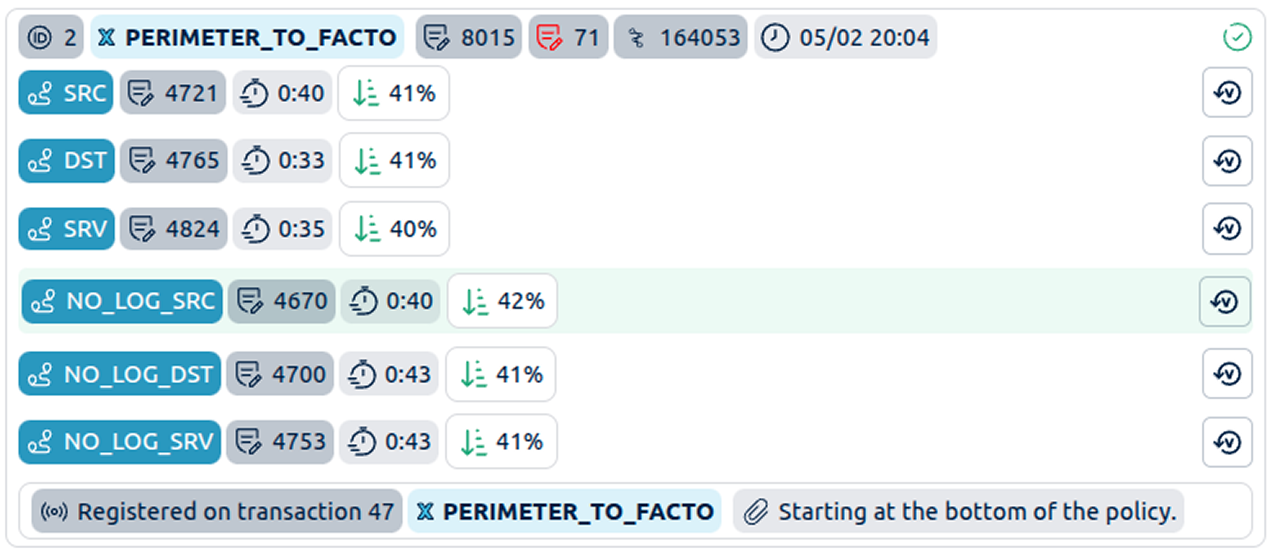Click the red 71 rules badge
This screenshot has width=1273, height=554.
pos(568,38)
